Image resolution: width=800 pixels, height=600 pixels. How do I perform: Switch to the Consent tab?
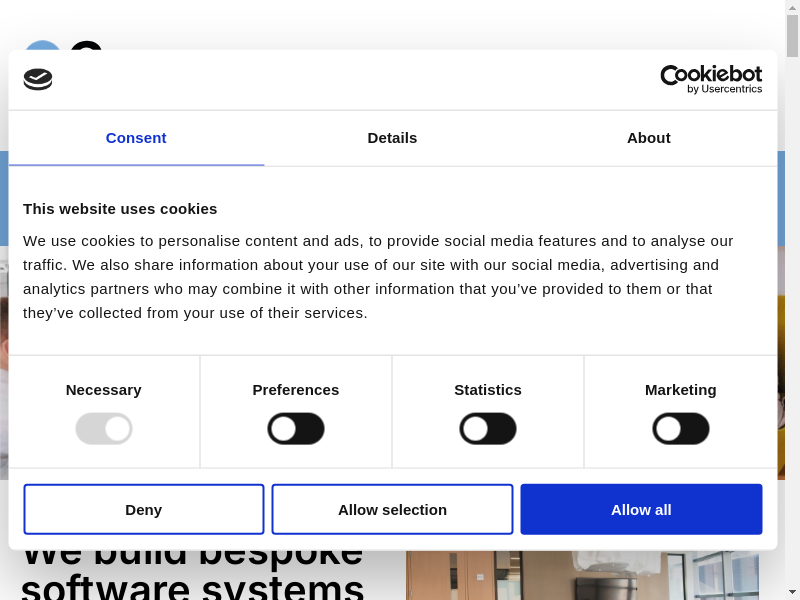(136, 138)
